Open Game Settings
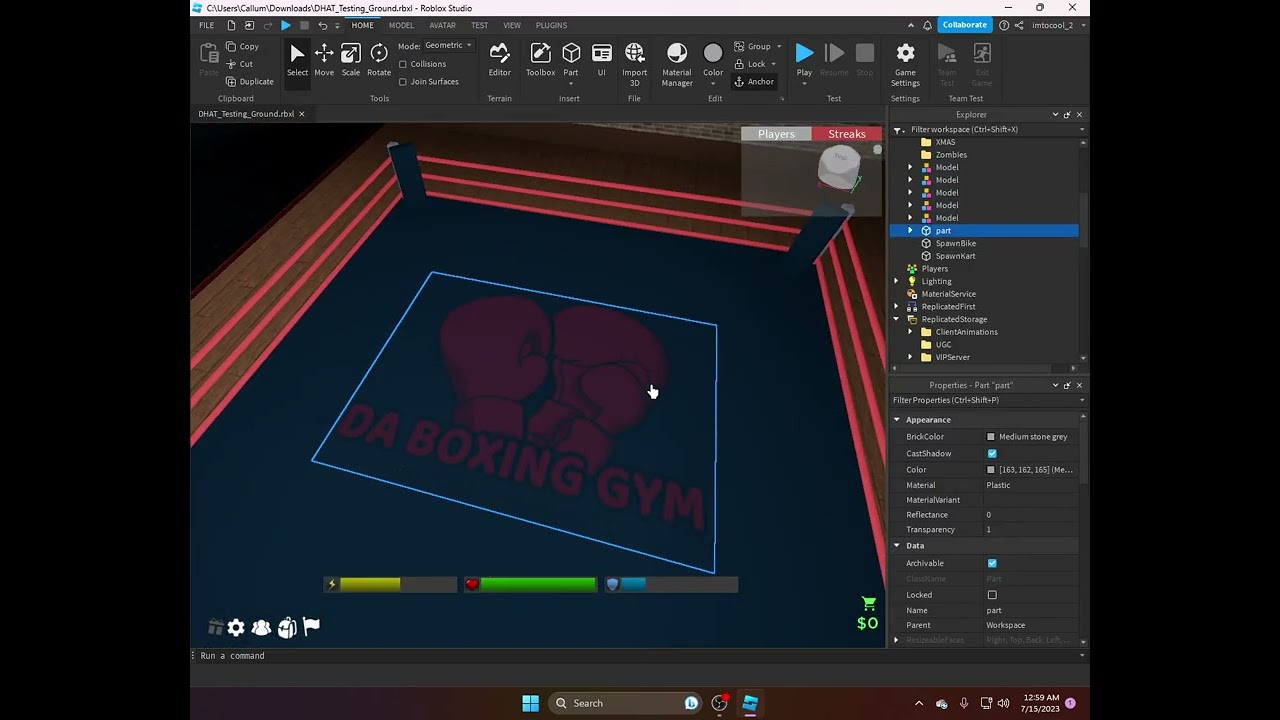Screen dimensions: 1280x720 905,64
